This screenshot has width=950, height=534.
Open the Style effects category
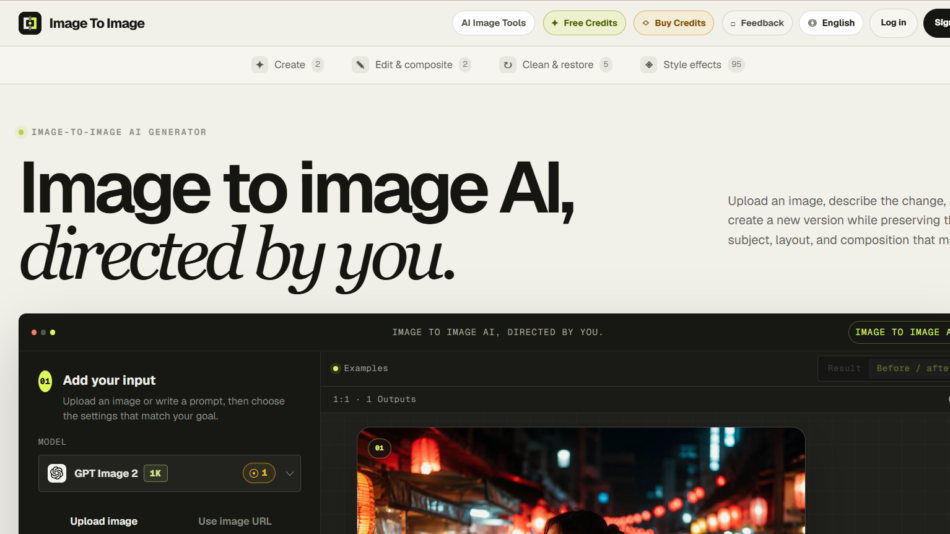[692, 65]
